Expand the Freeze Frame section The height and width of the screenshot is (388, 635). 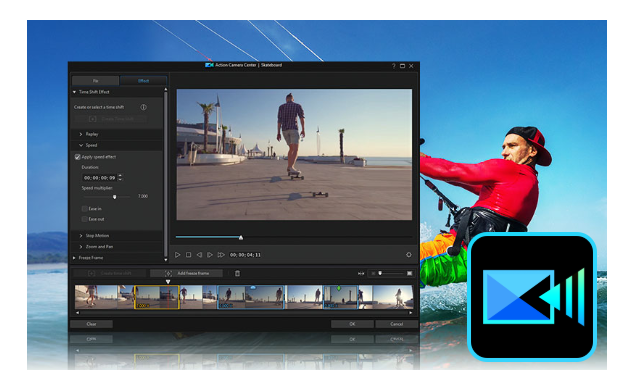click(x=75, y=258)
